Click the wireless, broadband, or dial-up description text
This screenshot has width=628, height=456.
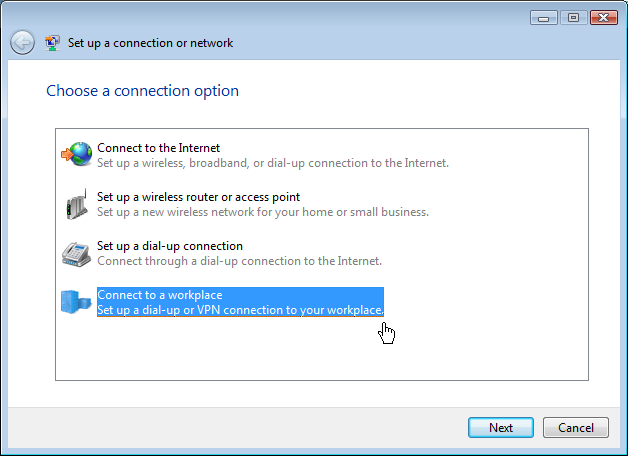[x=273, y=163]
